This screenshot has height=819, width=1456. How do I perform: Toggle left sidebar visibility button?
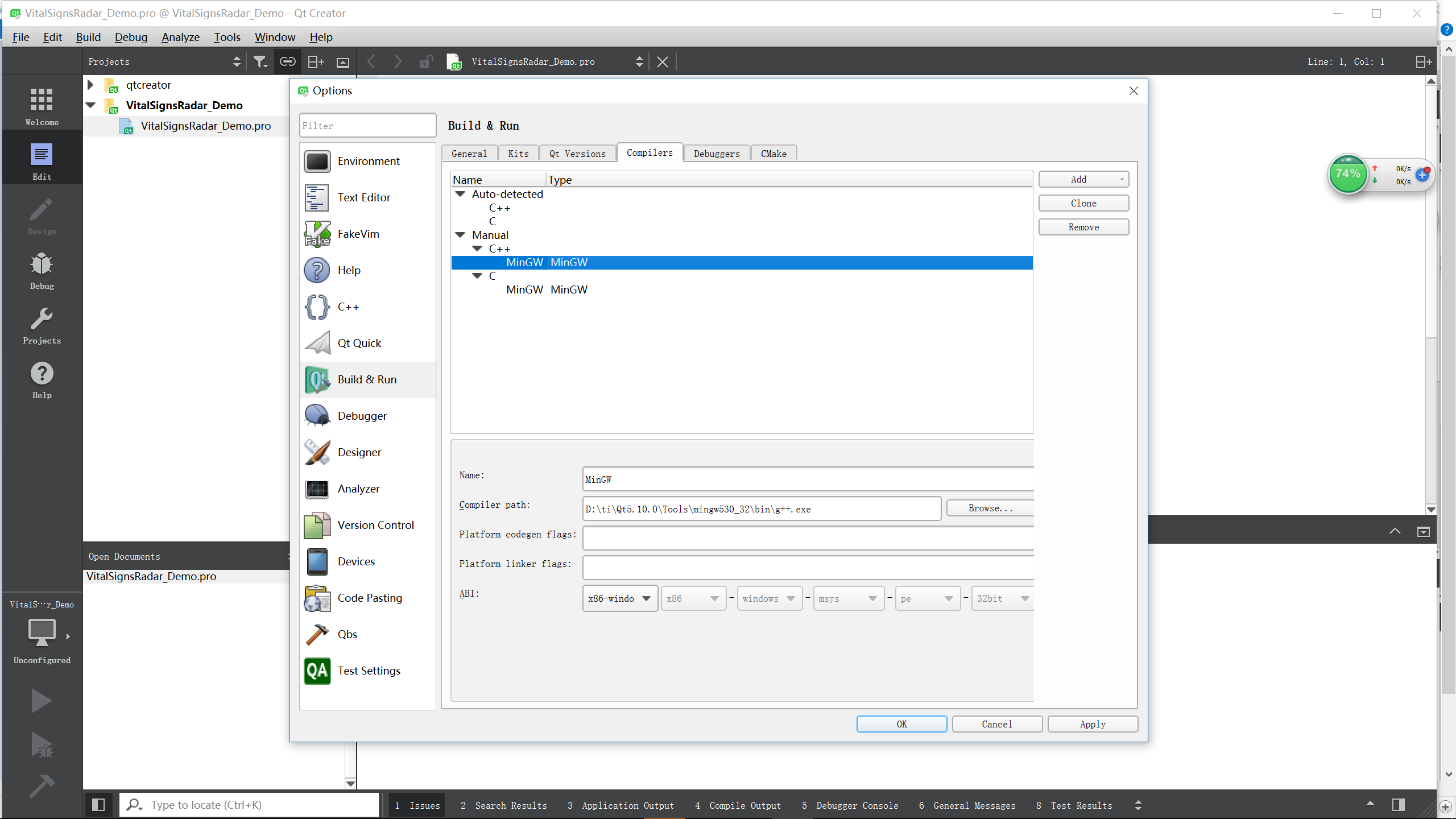click(x=98, y=805)
